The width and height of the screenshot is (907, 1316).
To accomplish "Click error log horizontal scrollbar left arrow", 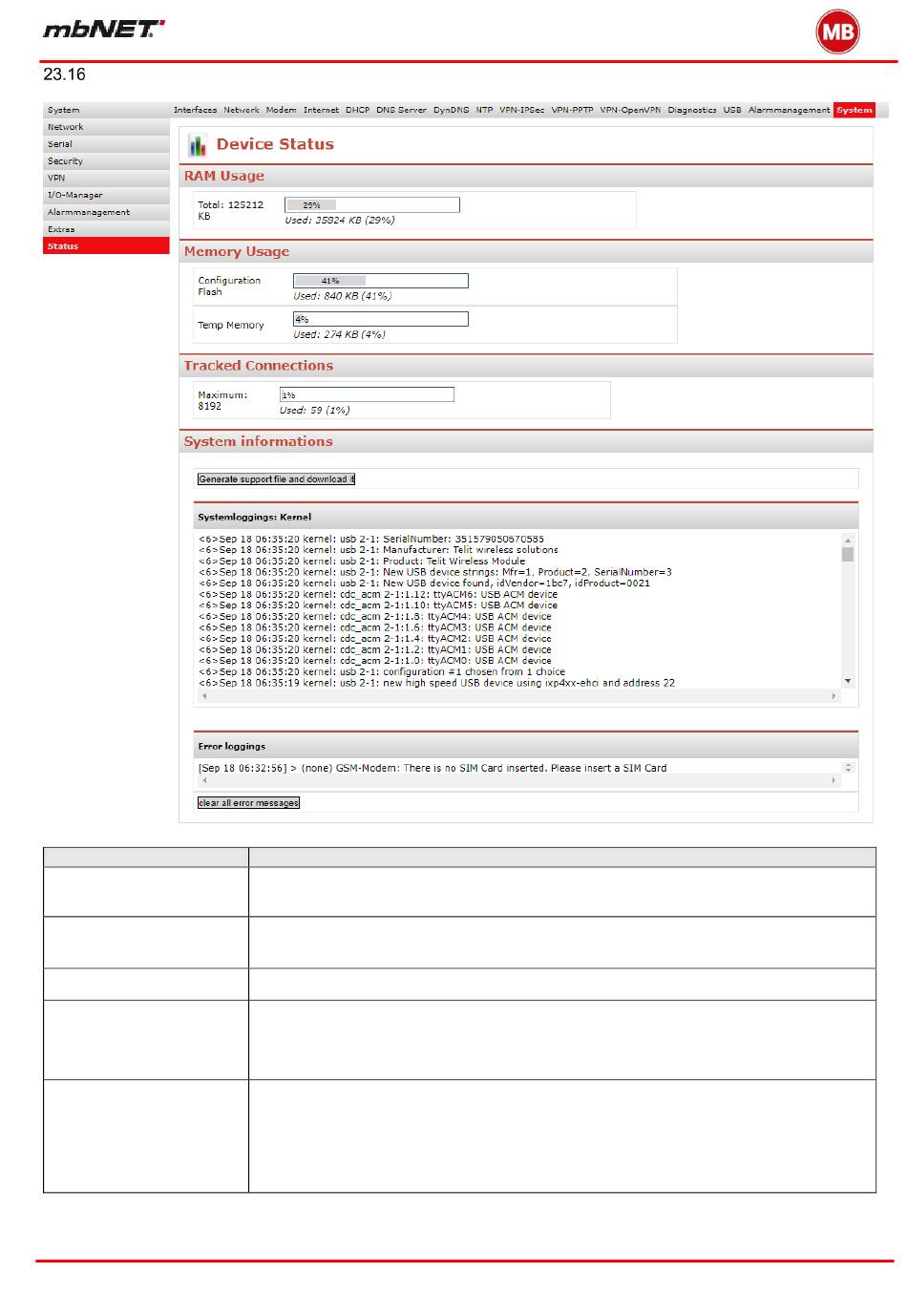I will click(203, 780).
